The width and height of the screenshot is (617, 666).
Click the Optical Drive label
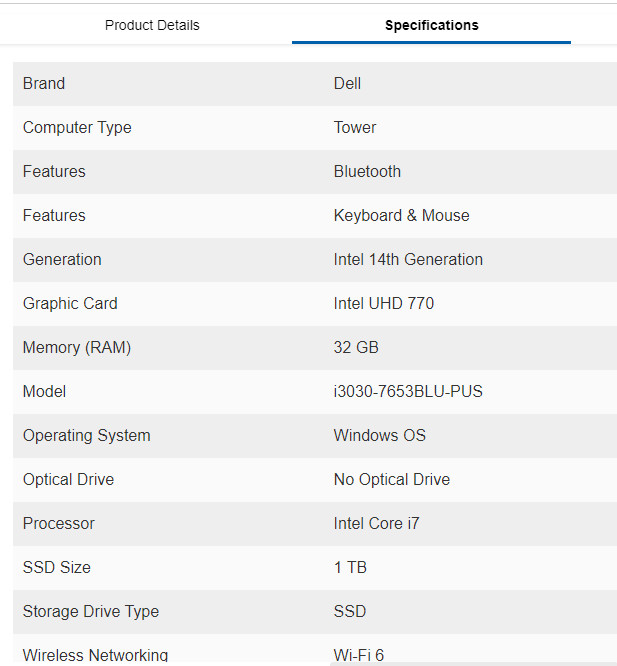click(x=69, y=480)
